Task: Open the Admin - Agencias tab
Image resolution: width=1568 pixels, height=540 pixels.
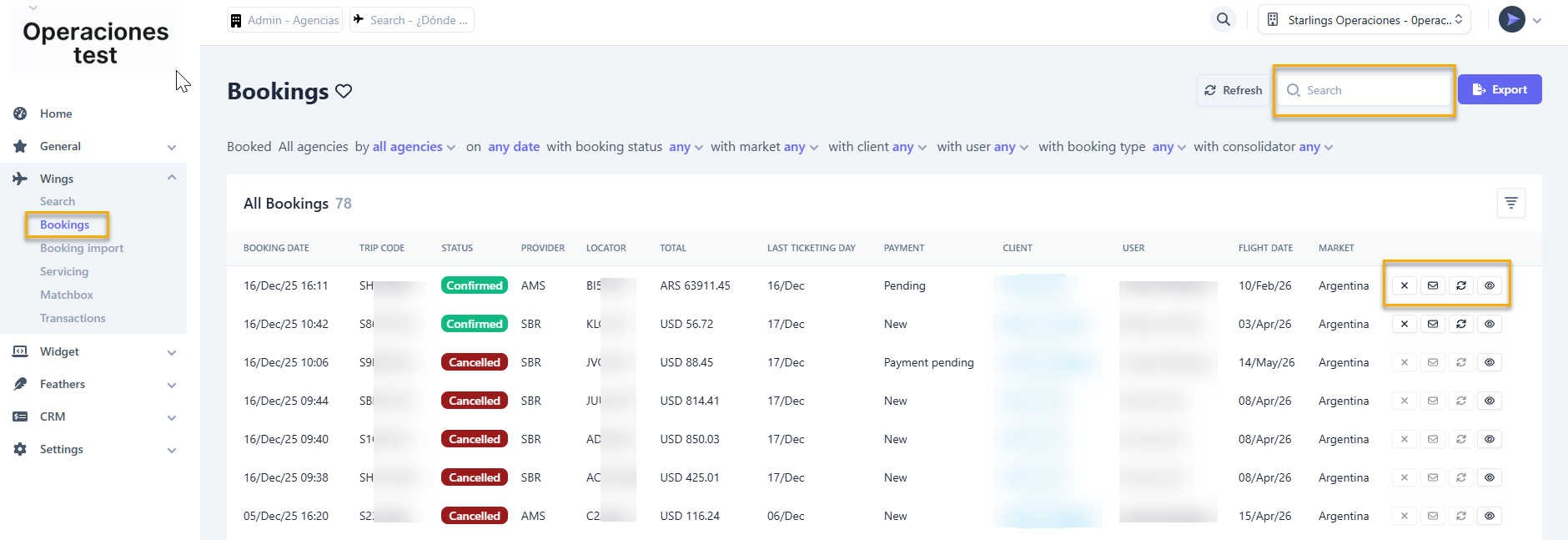Action: [285, 20]
